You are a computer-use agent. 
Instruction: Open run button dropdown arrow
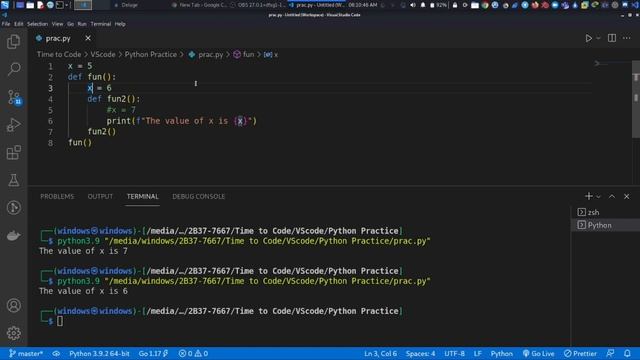point(598,38)
